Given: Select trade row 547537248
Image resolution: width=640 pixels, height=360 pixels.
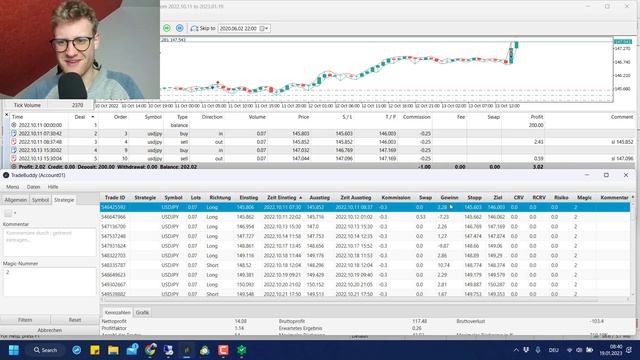Looking at the screenshot, I should pyautogui.click(x=365, y=236).
